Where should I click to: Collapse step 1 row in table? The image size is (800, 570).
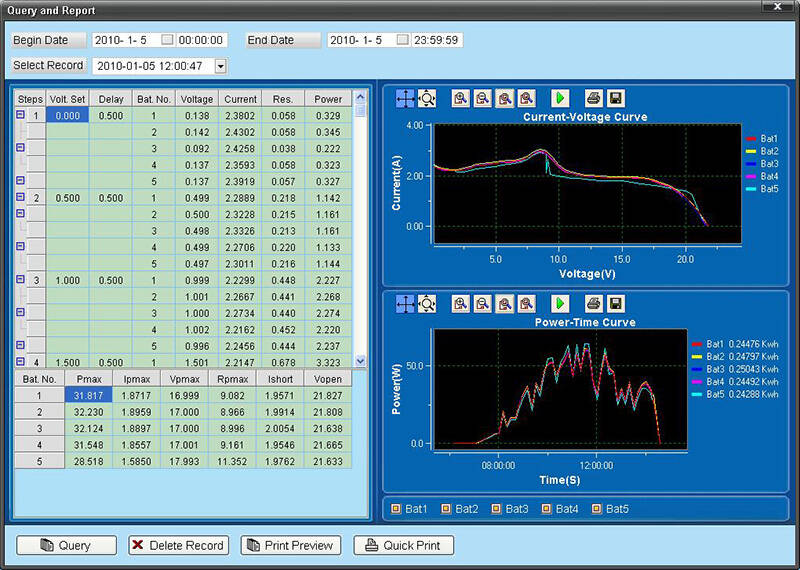tap(20, 115)
